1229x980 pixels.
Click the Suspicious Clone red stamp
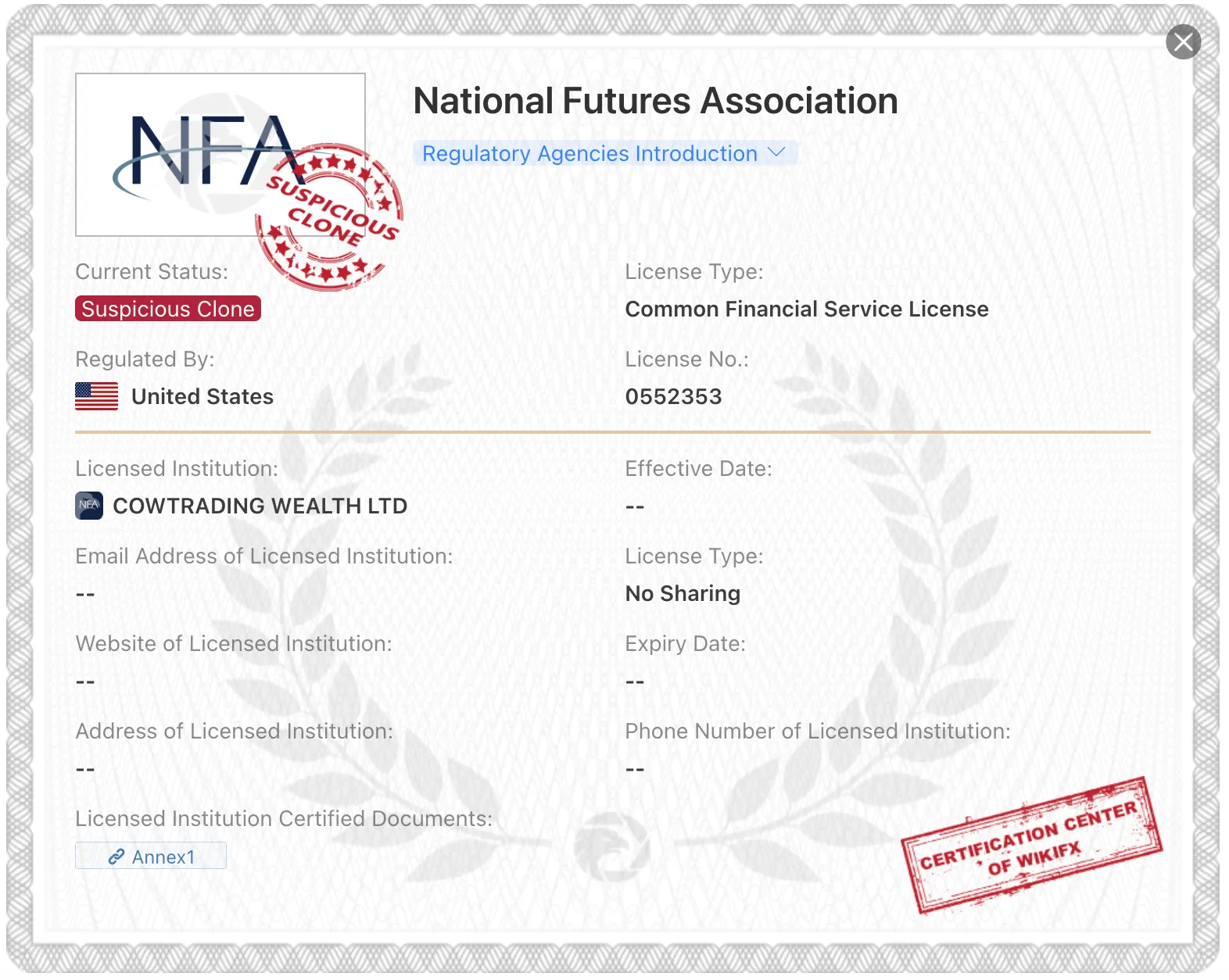coord(329,216)
